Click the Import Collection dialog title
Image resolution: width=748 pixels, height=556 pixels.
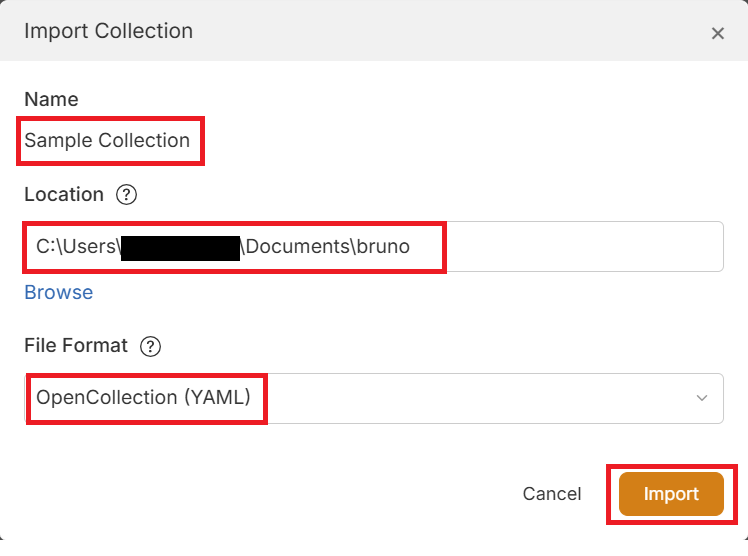[108, 30]
